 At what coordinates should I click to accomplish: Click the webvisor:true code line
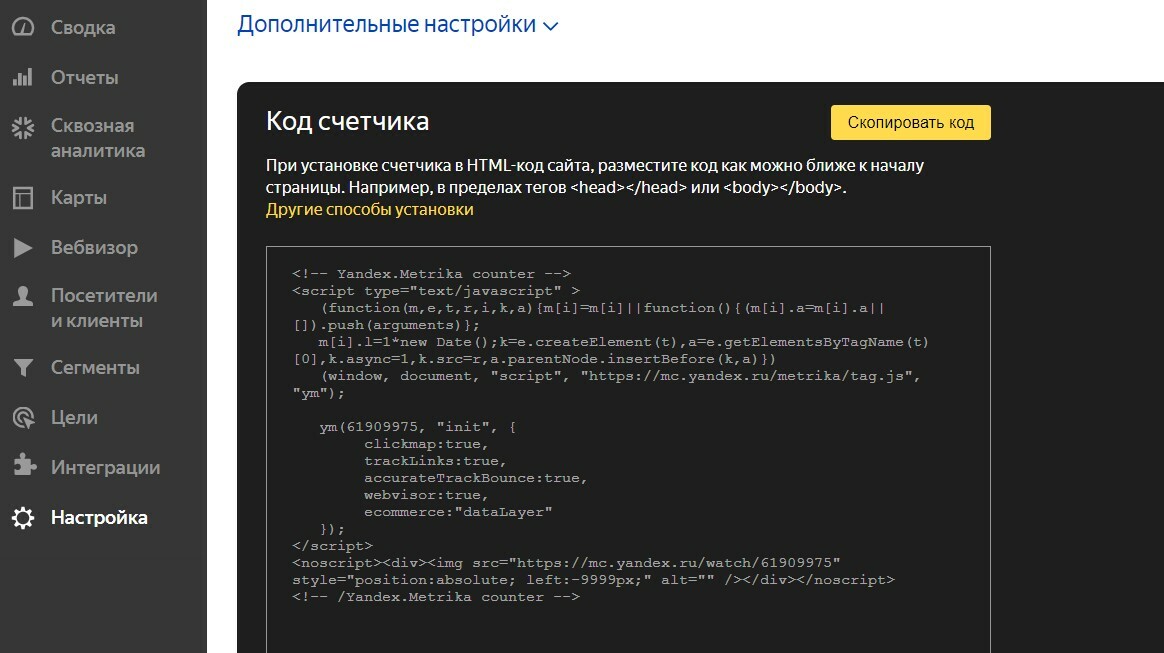(x=426, y=495)
